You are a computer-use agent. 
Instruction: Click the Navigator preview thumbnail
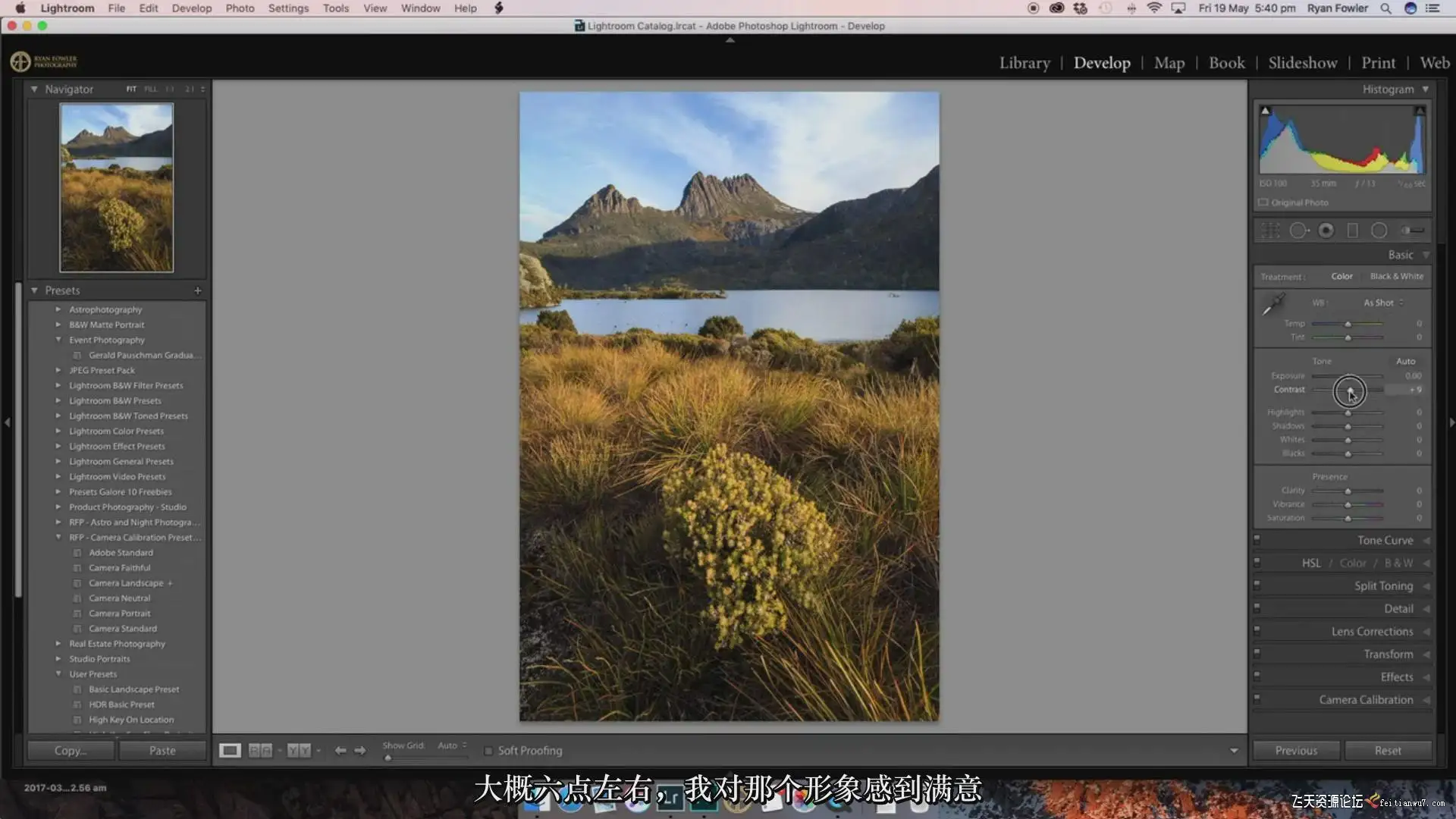(x=117, y=188)
